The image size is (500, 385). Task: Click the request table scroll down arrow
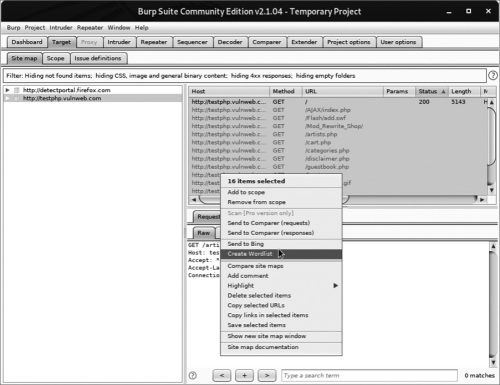coord(492,190)
